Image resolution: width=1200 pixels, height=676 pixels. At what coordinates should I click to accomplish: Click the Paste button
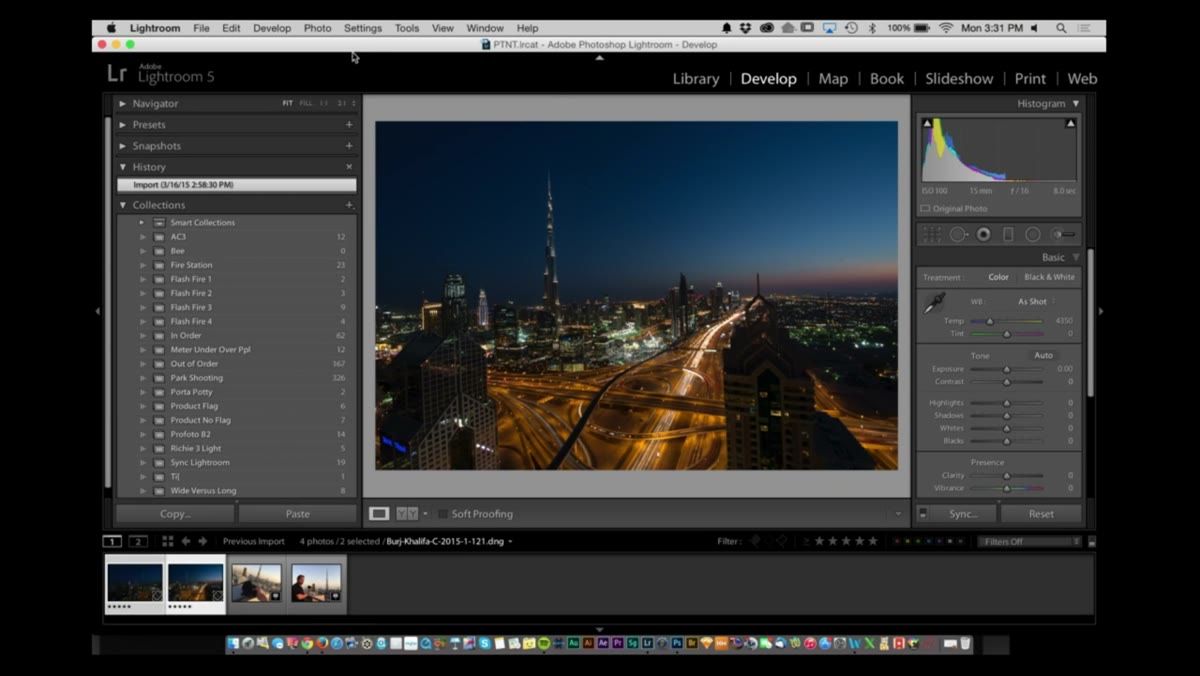[297, 513]
